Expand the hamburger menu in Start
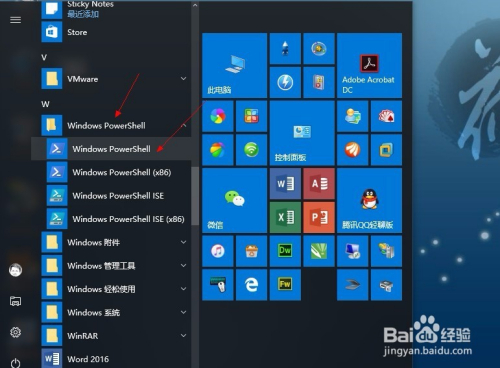Screen dimensions: 500x368 point(15,20)
